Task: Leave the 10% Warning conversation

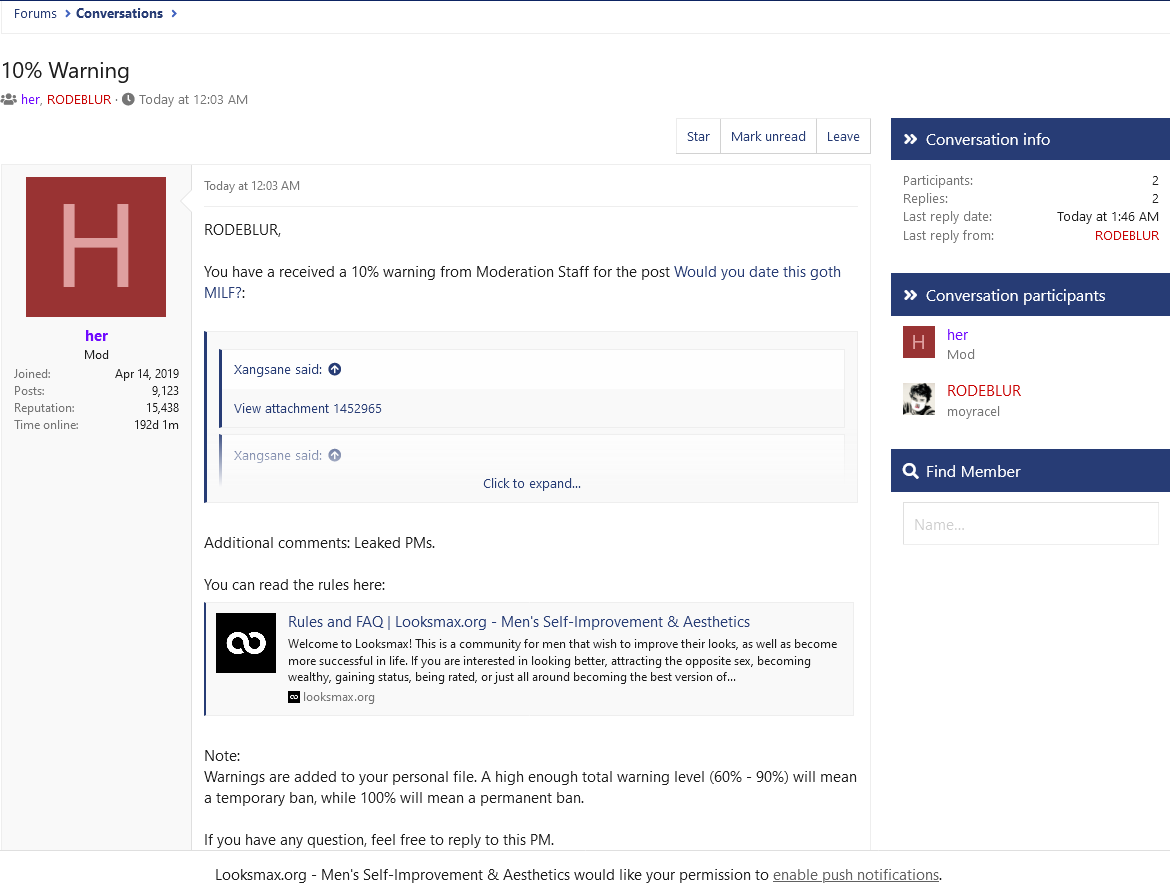Action: click(x=843, y=137)
